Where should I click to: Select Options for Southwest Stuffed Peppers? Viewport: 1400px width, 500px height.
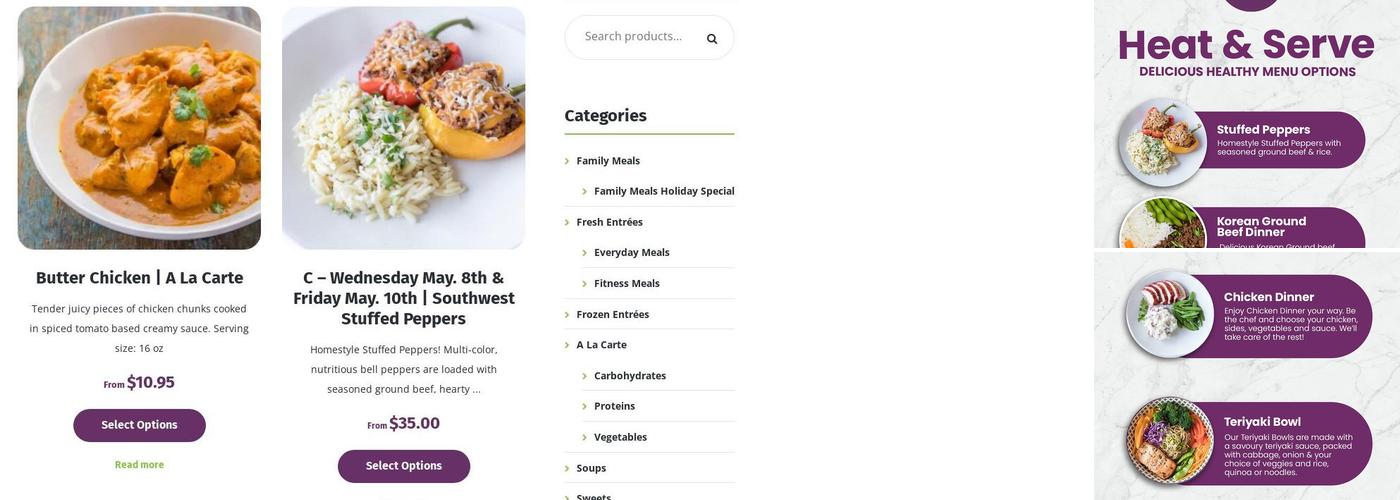(x=403, y=466)
